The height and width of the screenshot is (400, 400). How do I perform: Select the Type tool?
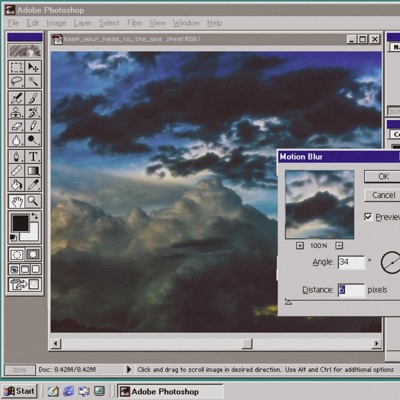coord(33,156)
